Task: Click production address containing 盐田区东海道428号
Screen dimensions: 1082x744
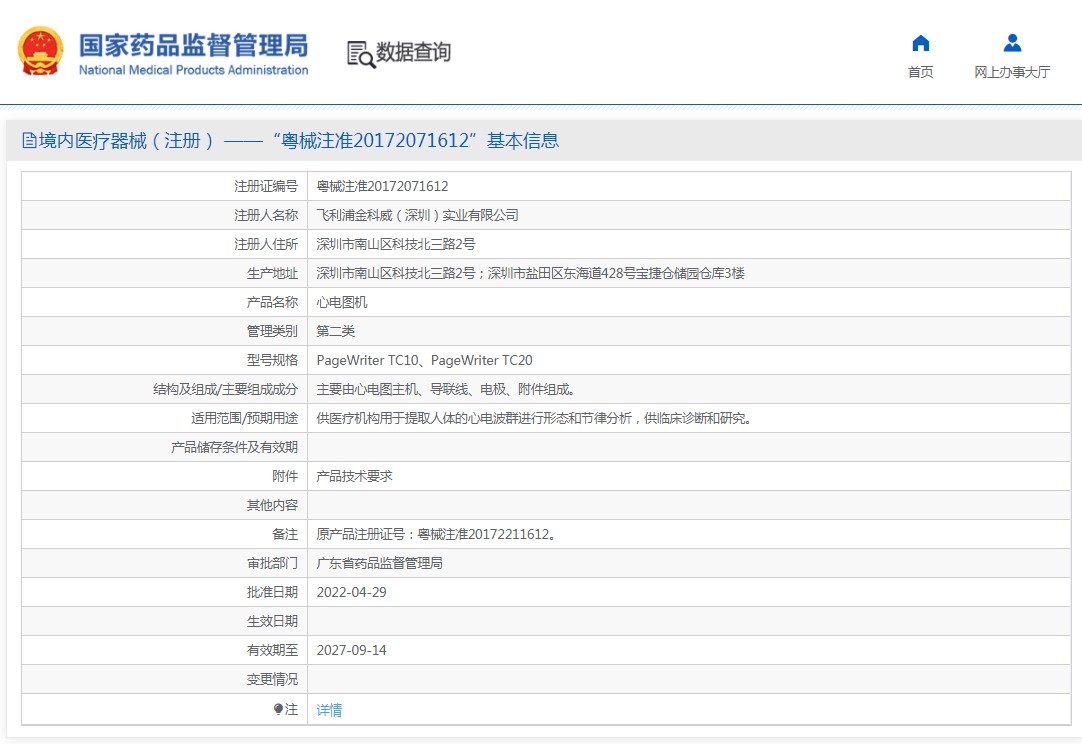Action: click(530, 273)
